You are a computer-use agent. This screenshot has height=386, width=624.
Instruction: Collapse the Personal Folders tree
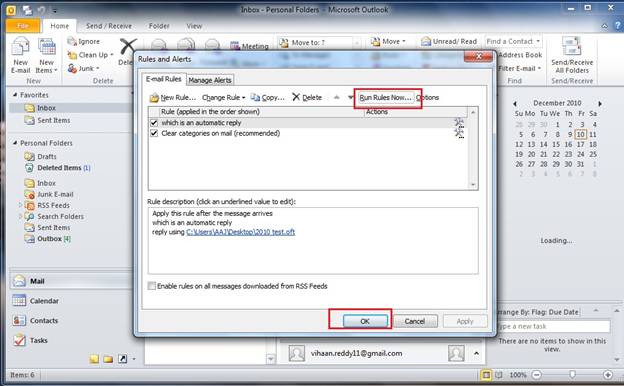click(15, 142)
